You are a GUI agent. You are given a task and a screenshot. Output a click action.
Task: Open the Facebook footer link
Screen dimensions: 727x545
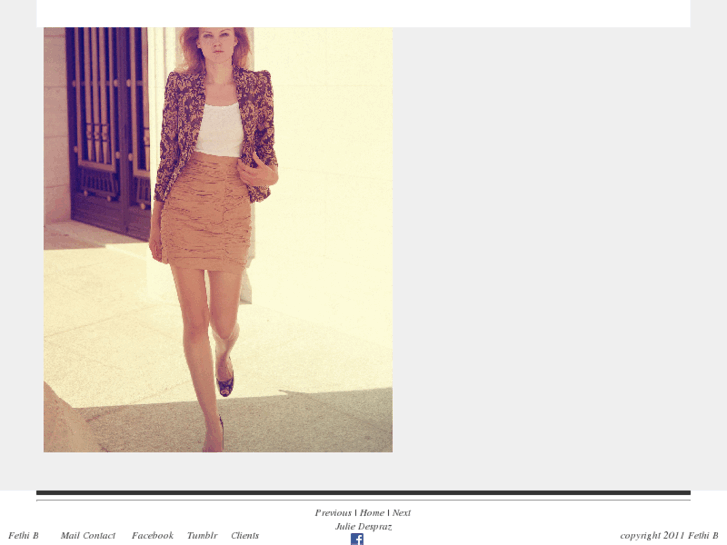(x=153, y=535)
